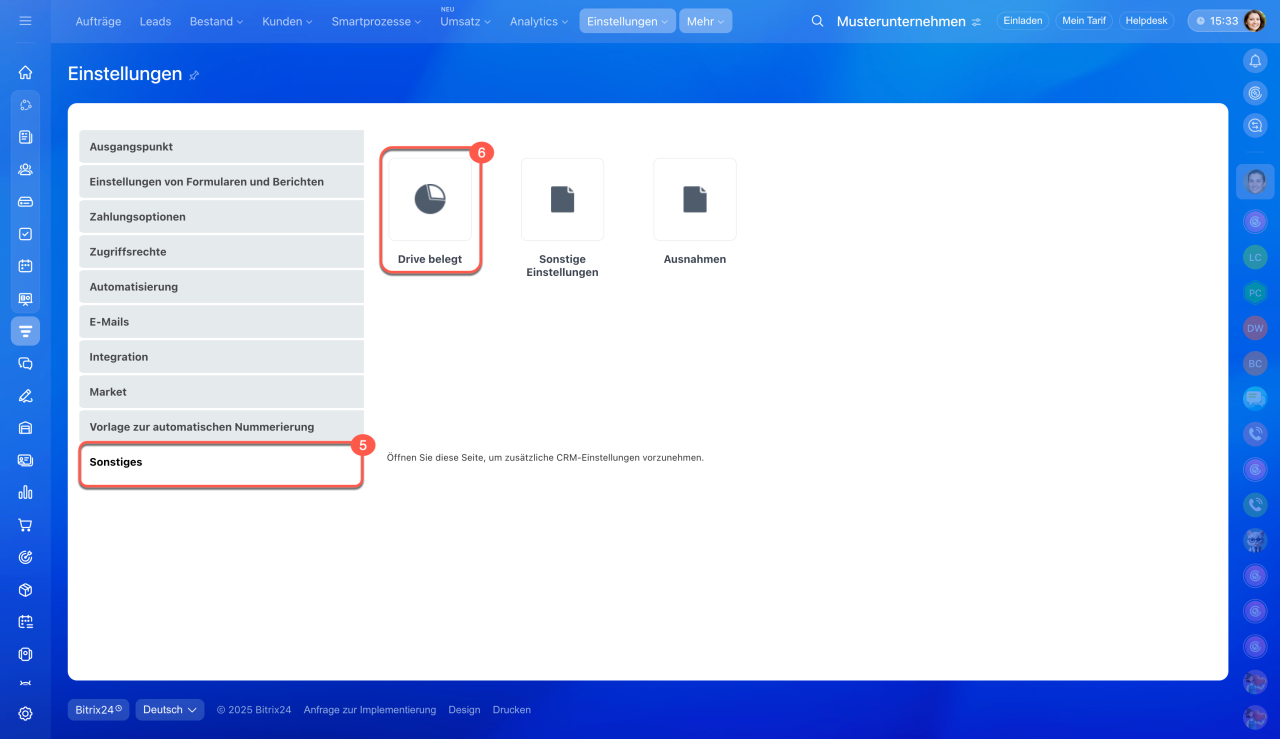
Task: Click the Bitrix24 footer button
Action: pyautogui.click(x=98, y=710)
